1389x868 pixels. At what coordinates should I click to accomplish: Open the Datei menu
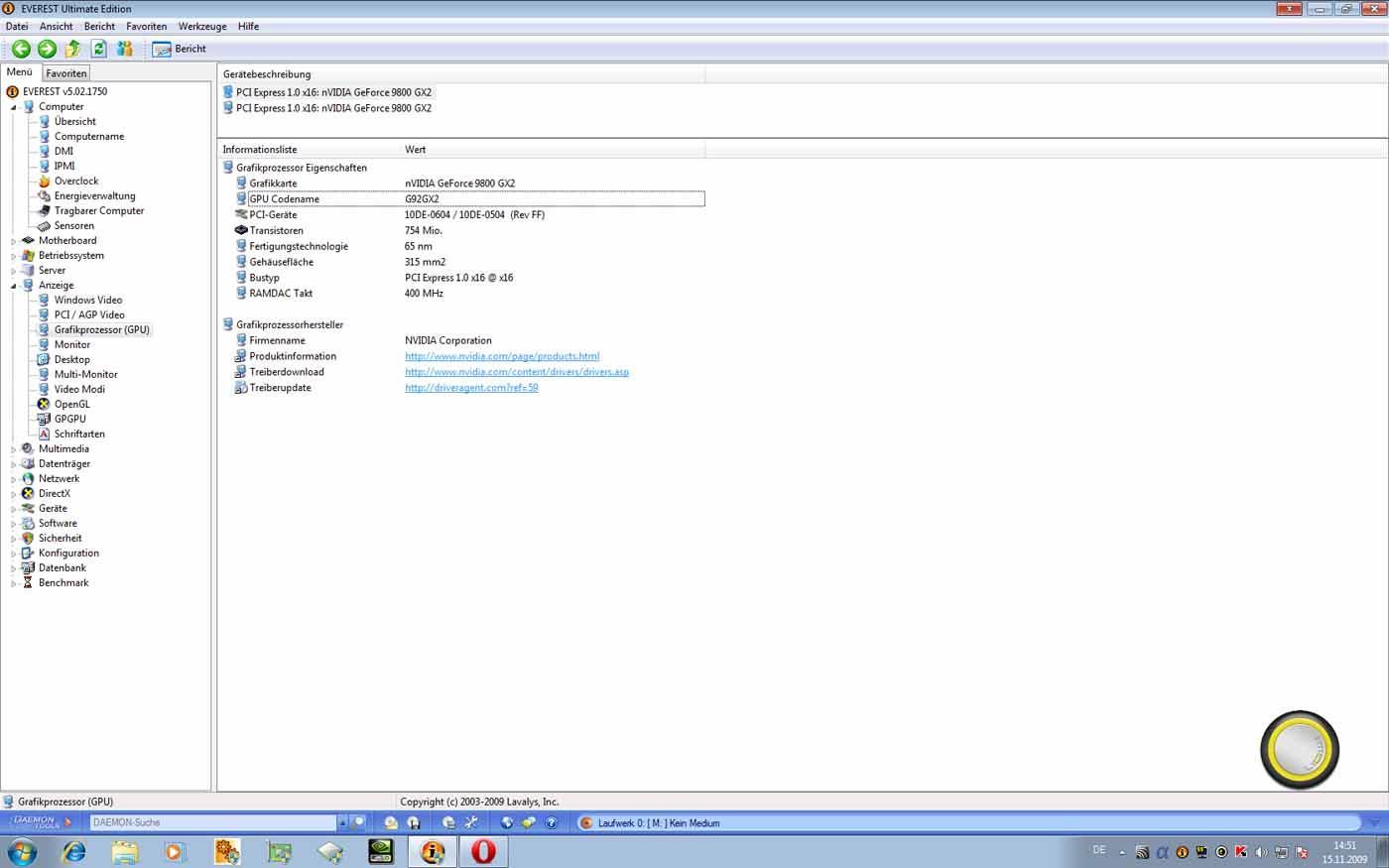17,27
